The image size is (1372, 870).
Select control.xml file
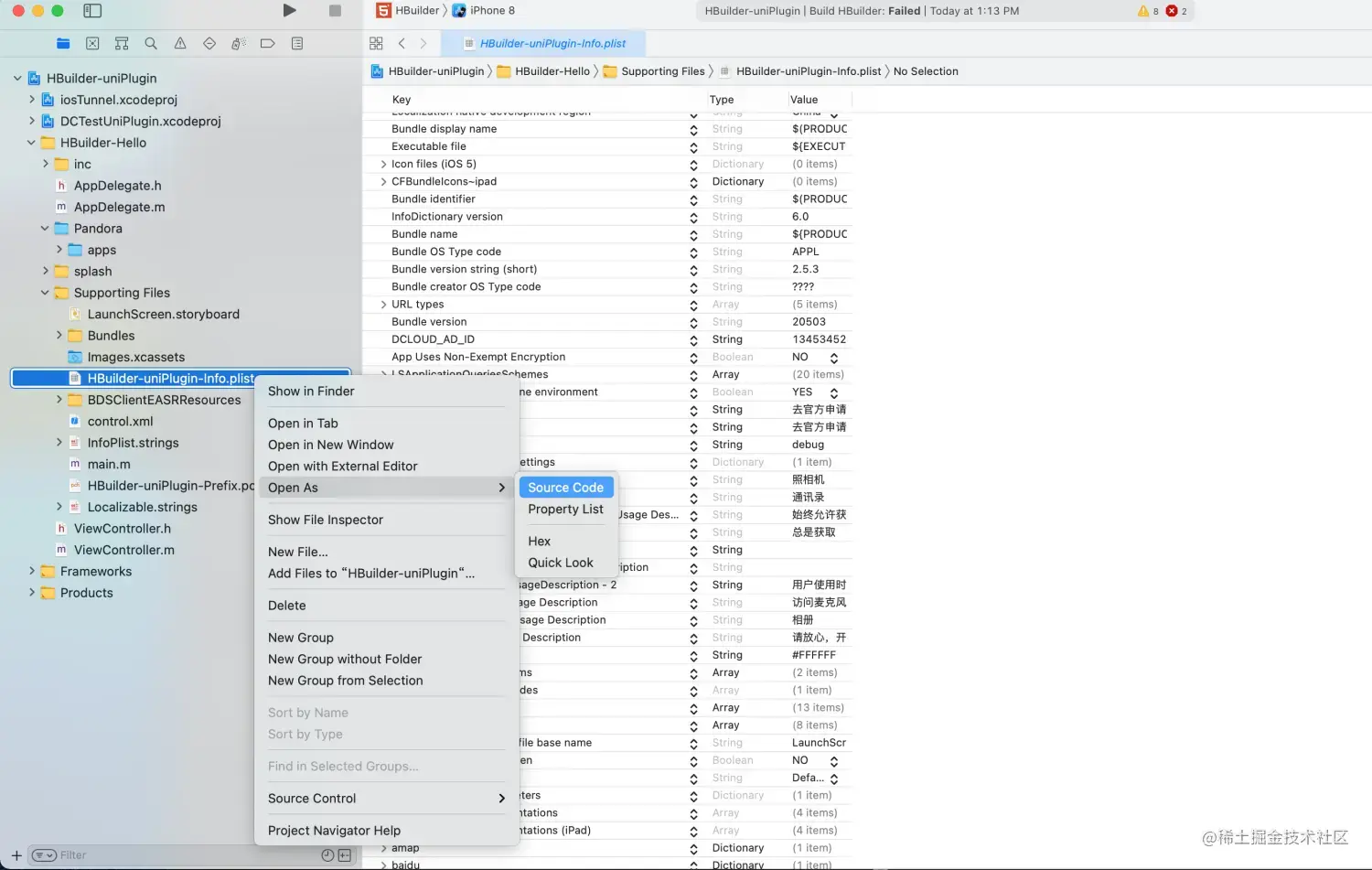(x=120, y=421)
